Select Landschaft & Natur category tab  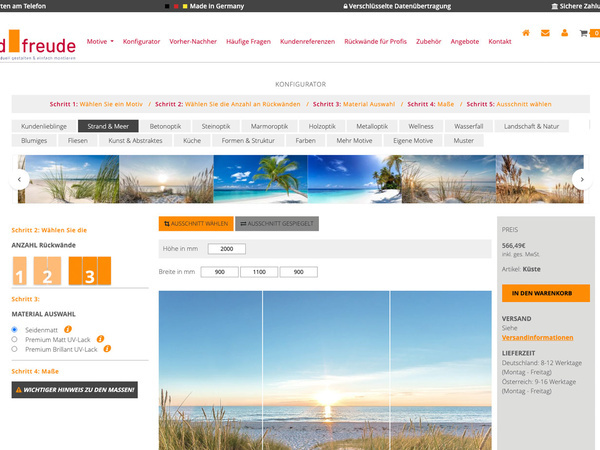point(532,126)
